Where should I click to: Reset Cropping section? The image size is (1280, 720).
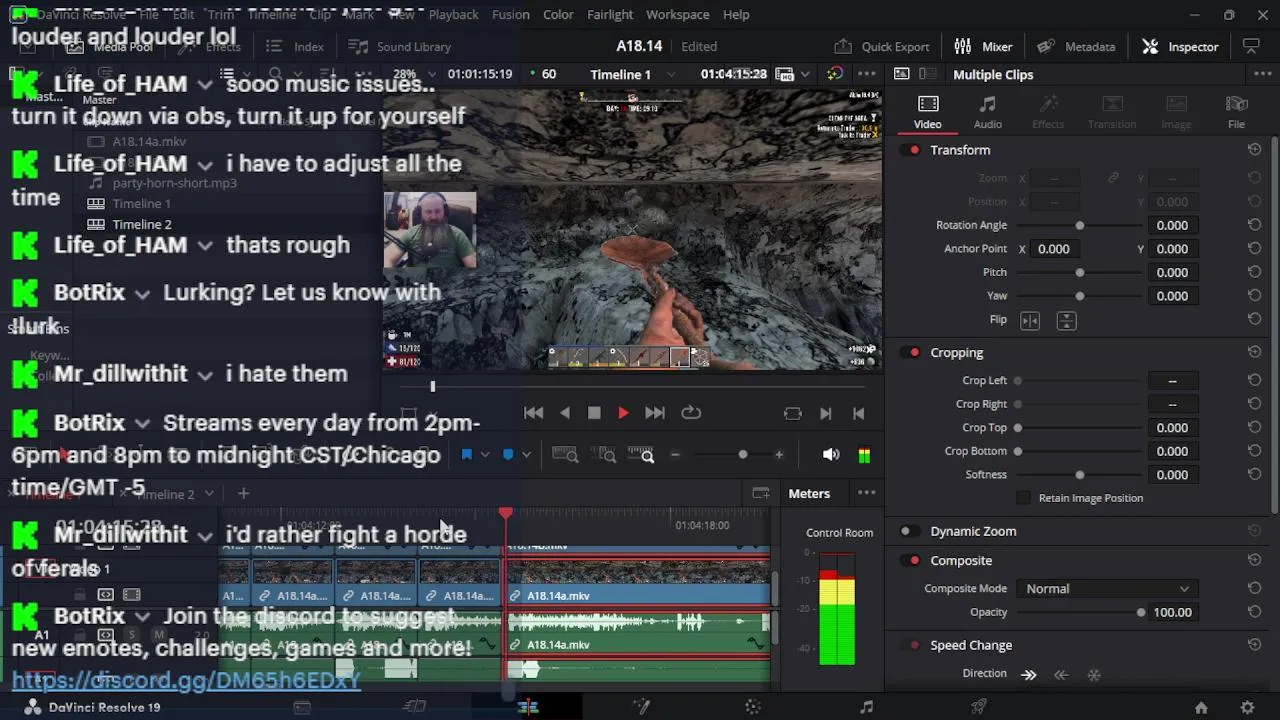pos(1254,352)
